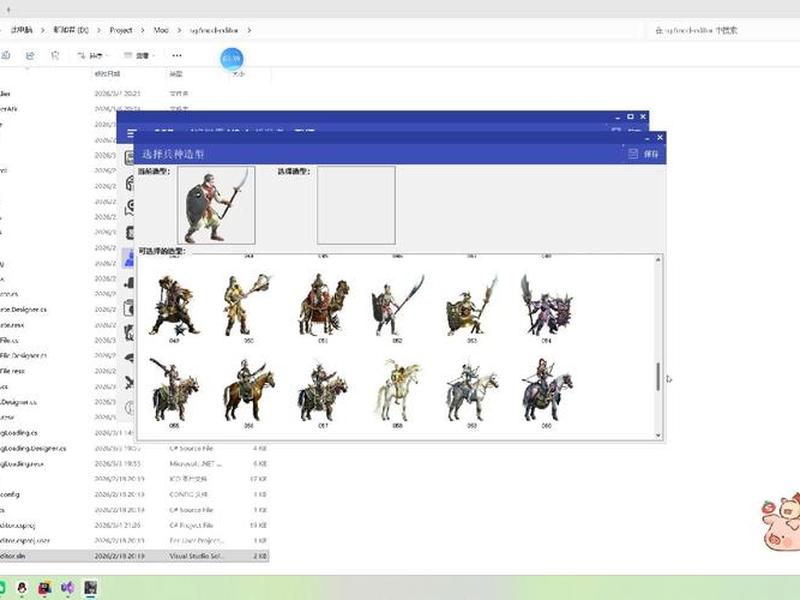Image resolution: width=800 pixels, height=600 pixels.
Task: Maximize the editor window behind the dialog
Action: click(630, 116)
